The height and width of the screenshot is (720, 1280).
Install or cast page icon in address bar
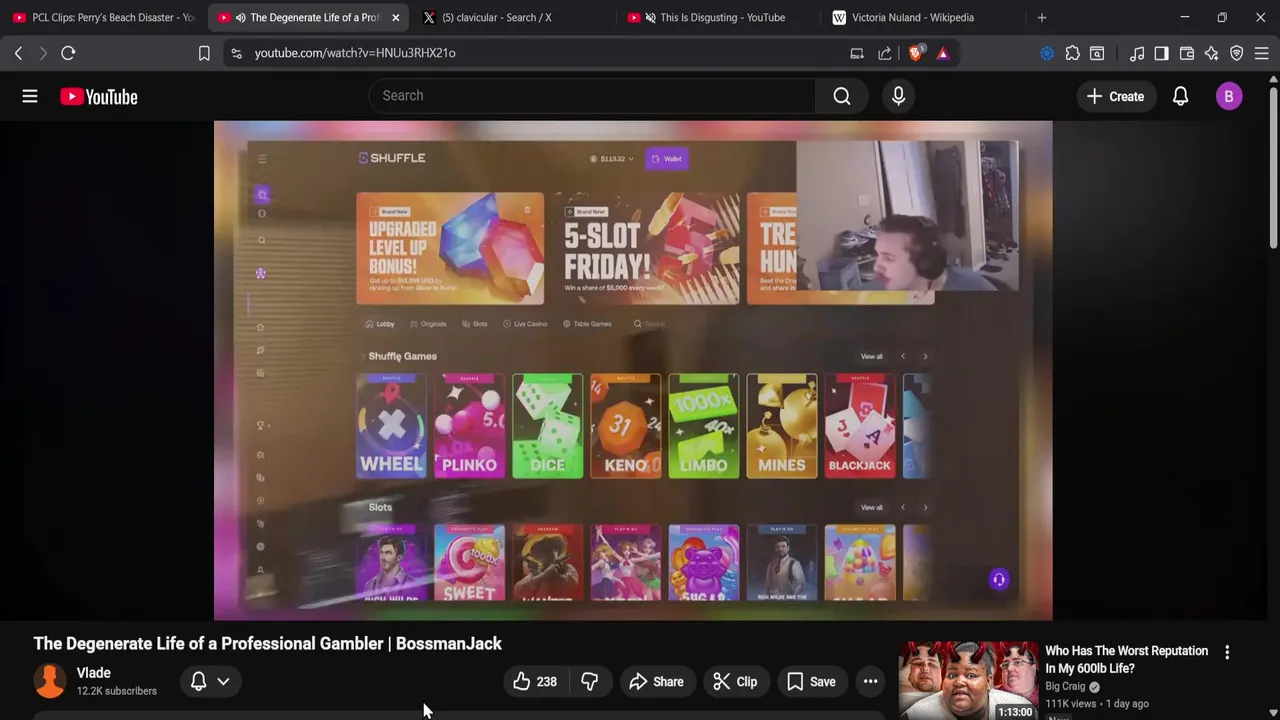[x=857, y=53]
